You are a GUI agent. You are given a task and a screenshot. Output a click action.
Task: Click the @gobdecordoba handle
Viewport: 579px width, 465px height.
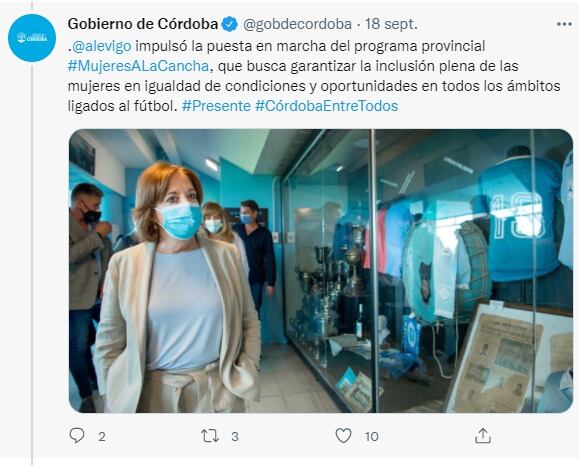(297, 24)
